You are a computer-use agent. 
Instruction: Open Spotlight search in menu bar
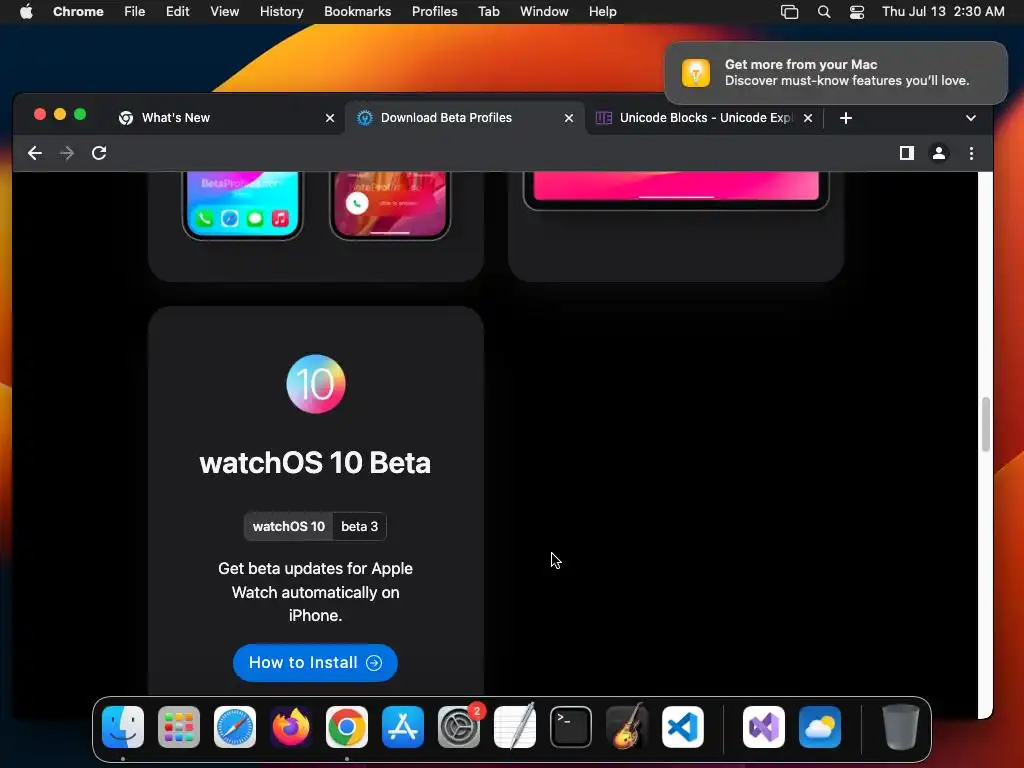coord(824,11)
